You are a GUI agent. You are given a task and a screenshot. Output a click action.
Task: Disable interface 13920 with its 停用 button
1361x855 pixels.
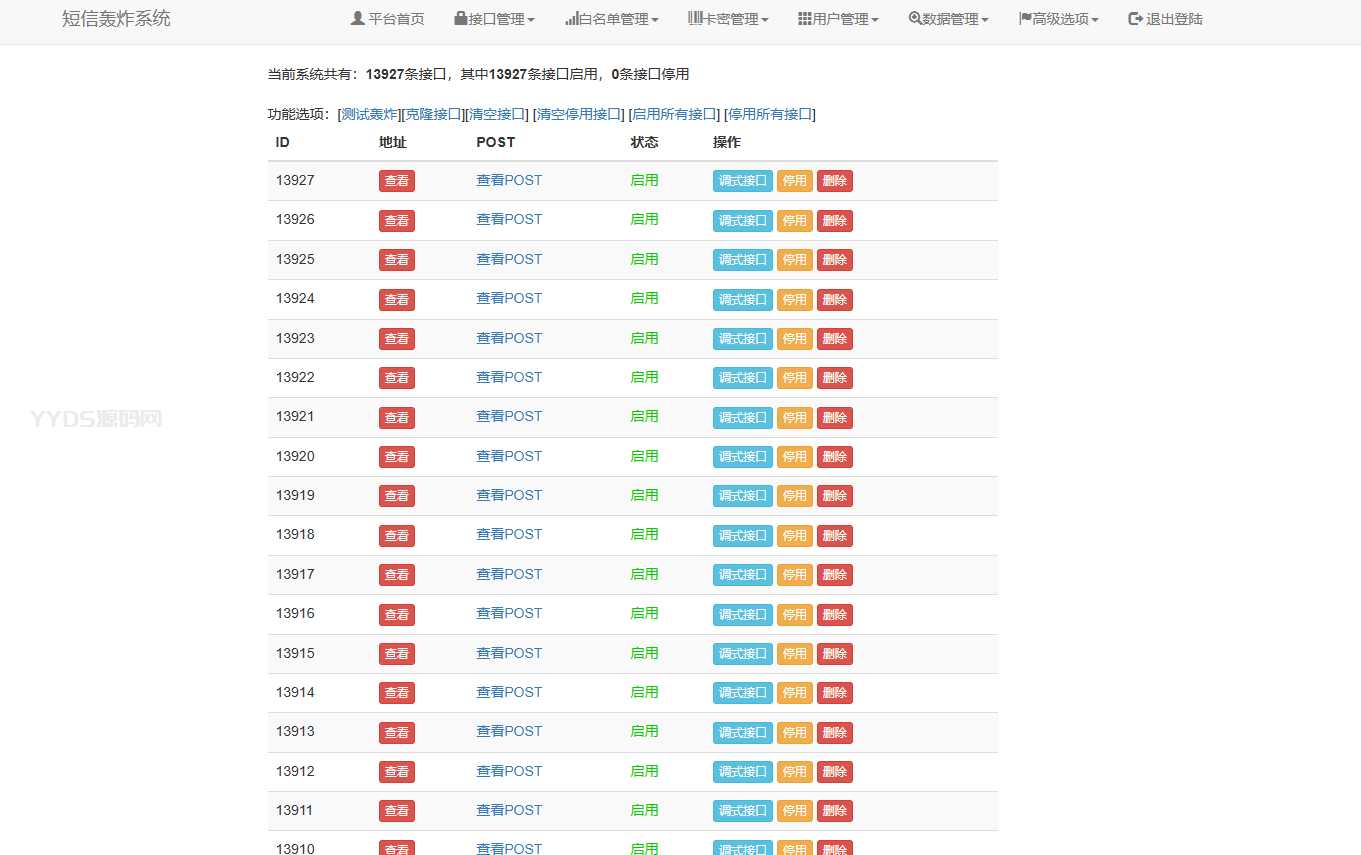coord(794,457)
